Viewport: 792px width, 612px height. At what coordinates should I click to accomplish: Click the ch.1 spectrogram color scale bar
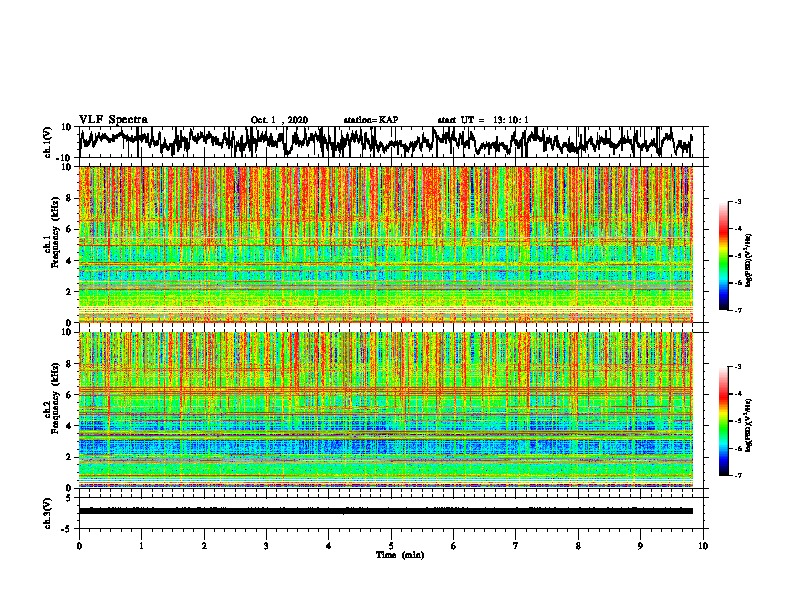coord(723,256)
